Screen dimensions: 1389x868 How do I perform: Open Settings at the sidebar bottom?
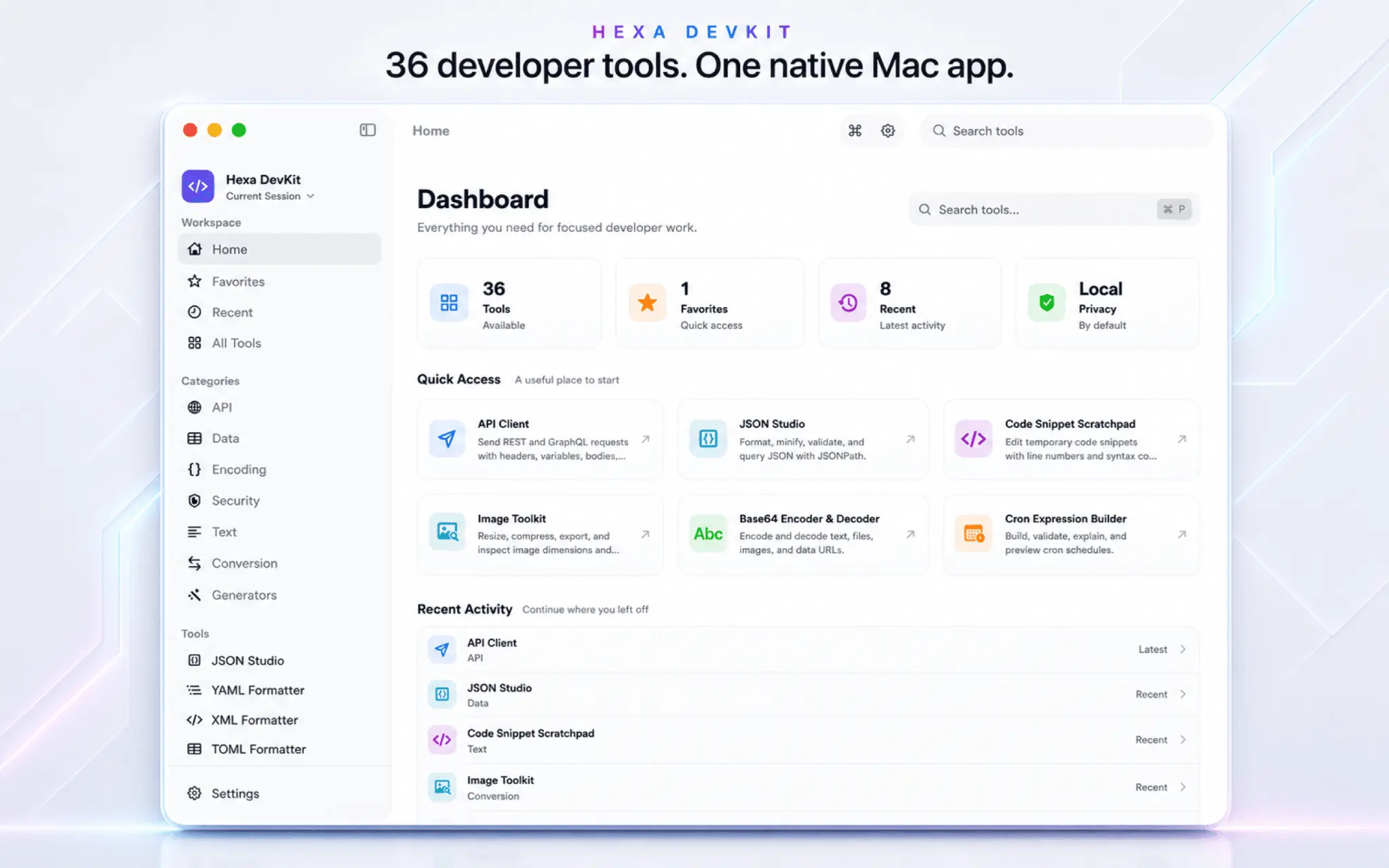[x=279, y=793]
